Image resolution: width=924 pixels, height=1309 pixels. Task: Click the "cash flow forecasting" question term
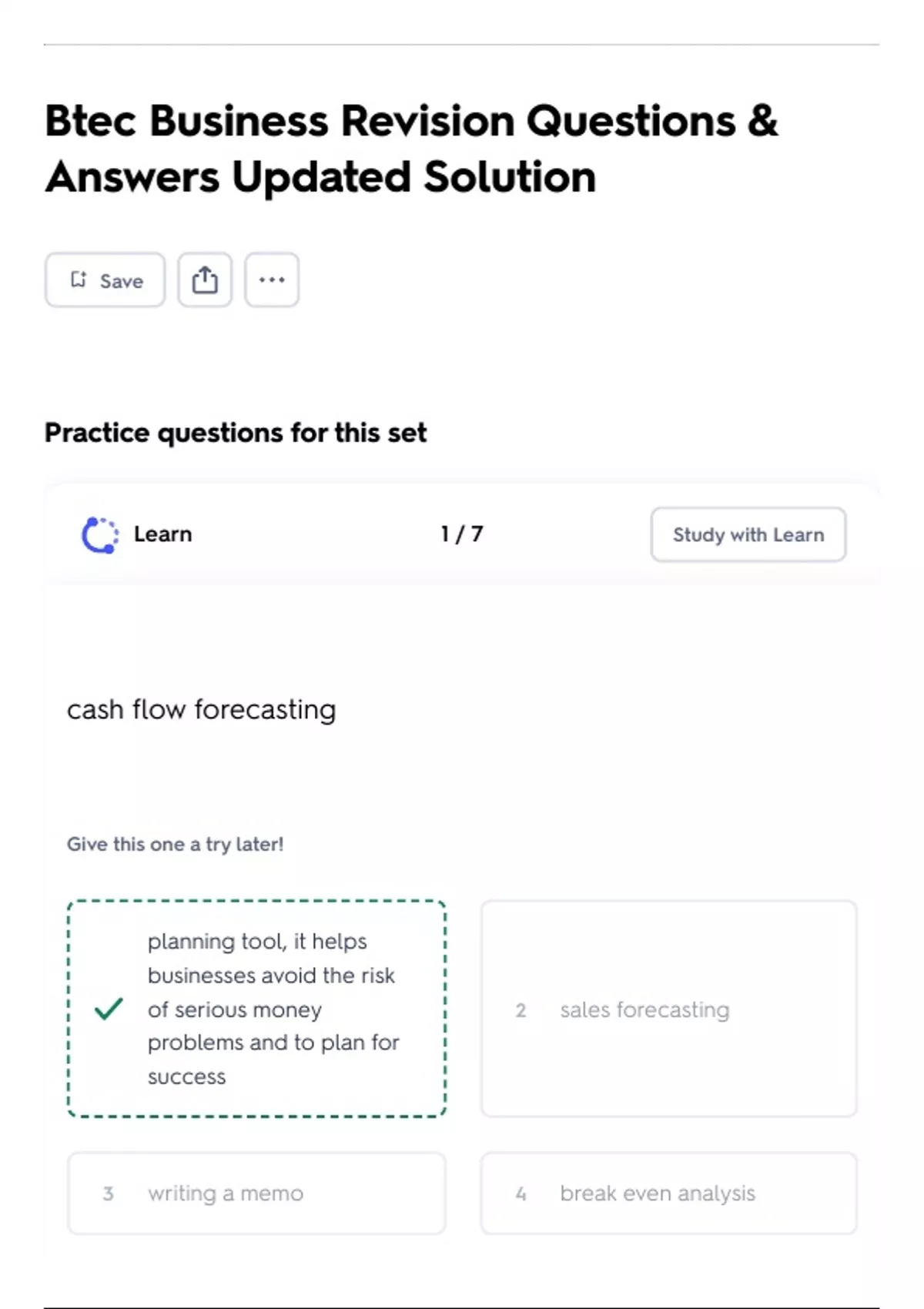pos(202,709)
